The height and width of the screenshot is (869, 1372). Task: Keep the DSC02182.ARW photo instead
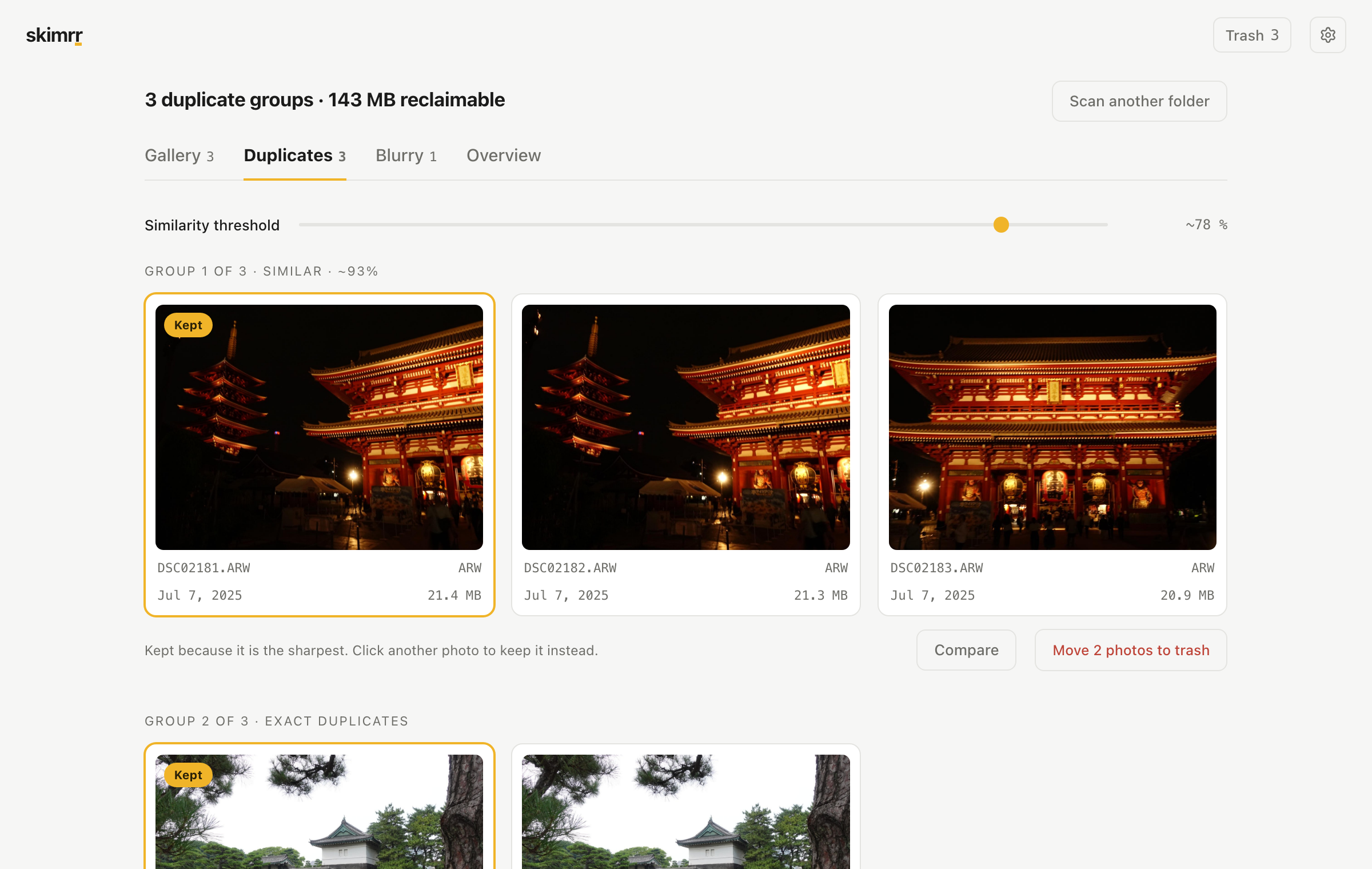click(x=685, y=427)
